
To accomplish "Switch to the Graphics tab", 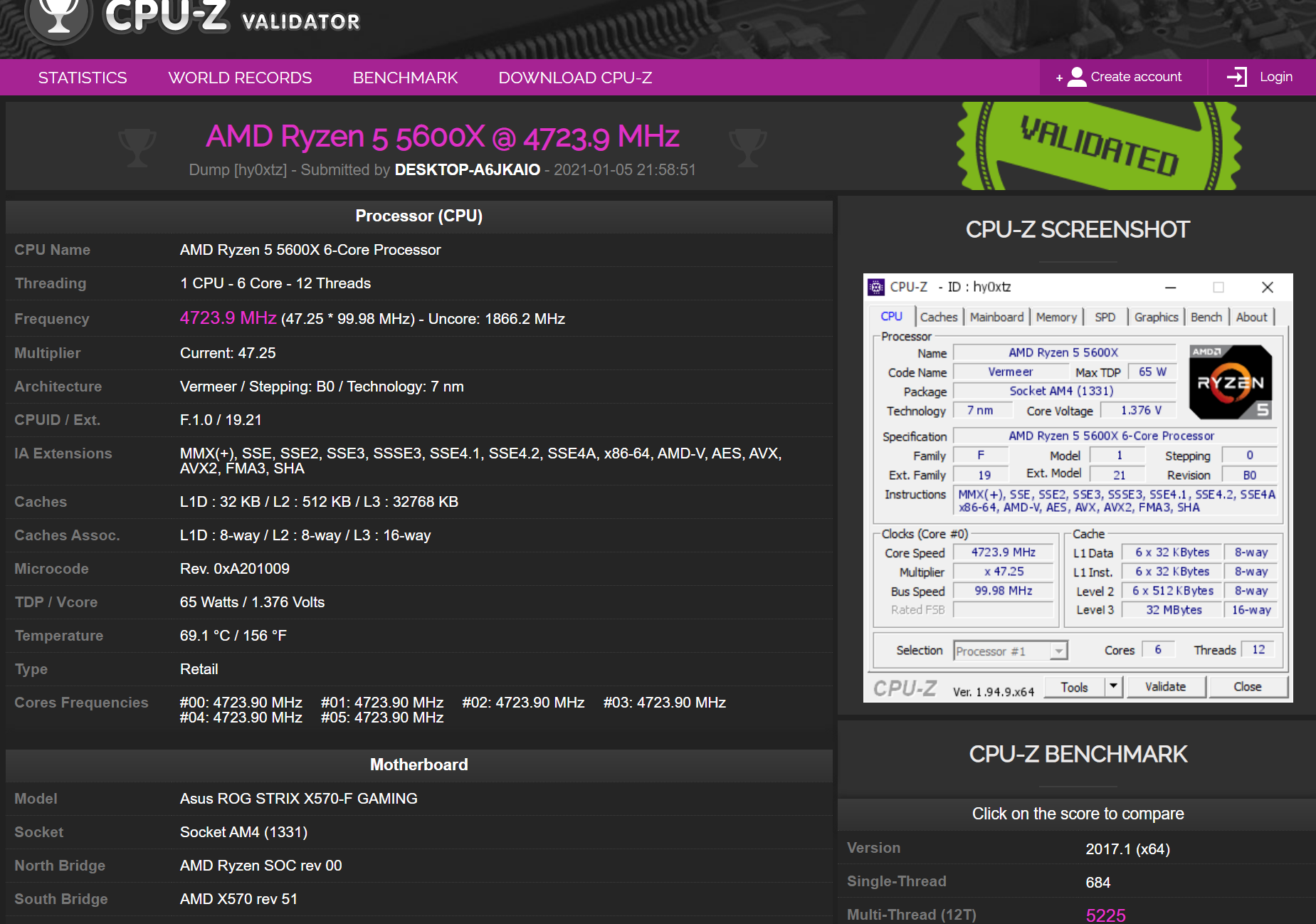I will tap(1156, 317).
